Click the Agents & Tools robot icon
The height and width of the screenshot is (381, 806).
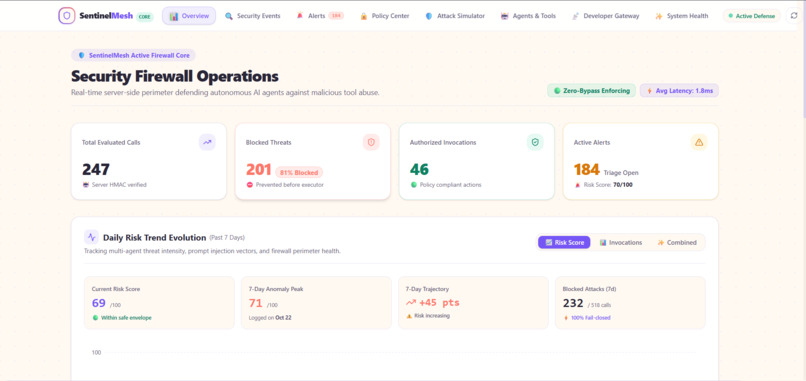pos(504,16)
